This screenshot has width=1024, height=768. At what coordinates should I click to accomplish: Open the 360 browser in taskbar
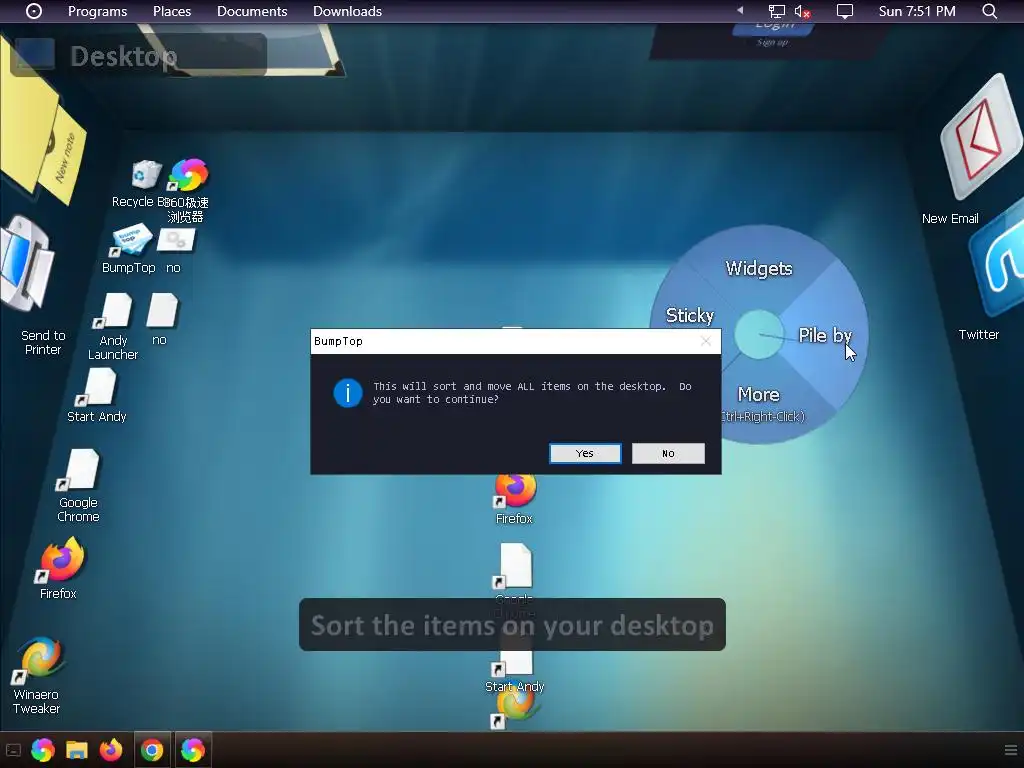(43, 750)
